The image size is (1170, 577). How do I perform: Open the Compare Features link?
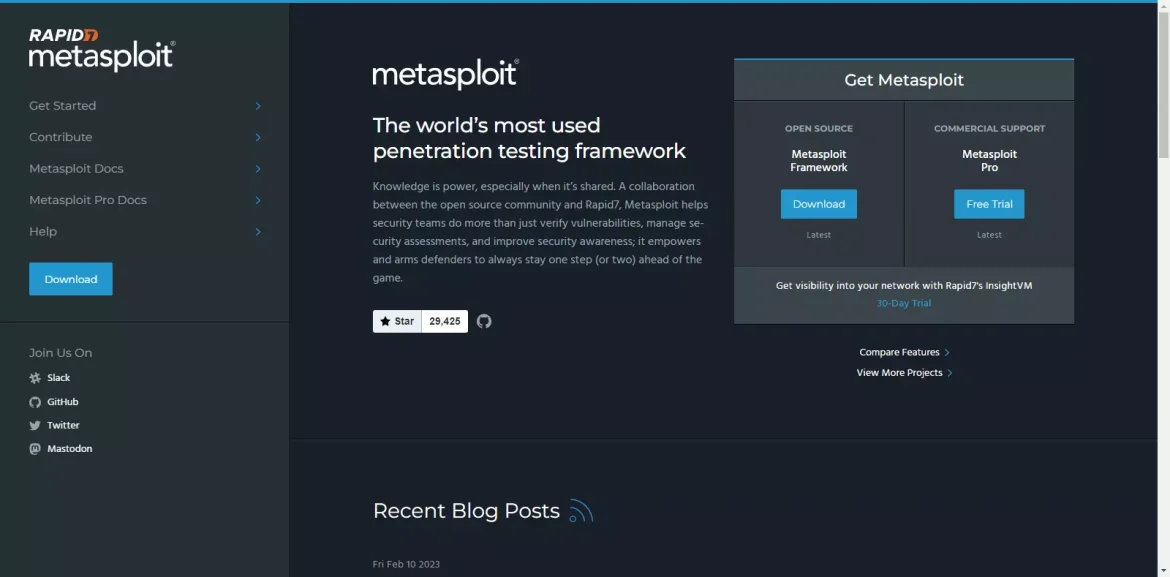pyautogui.click(x=904, y=352)
